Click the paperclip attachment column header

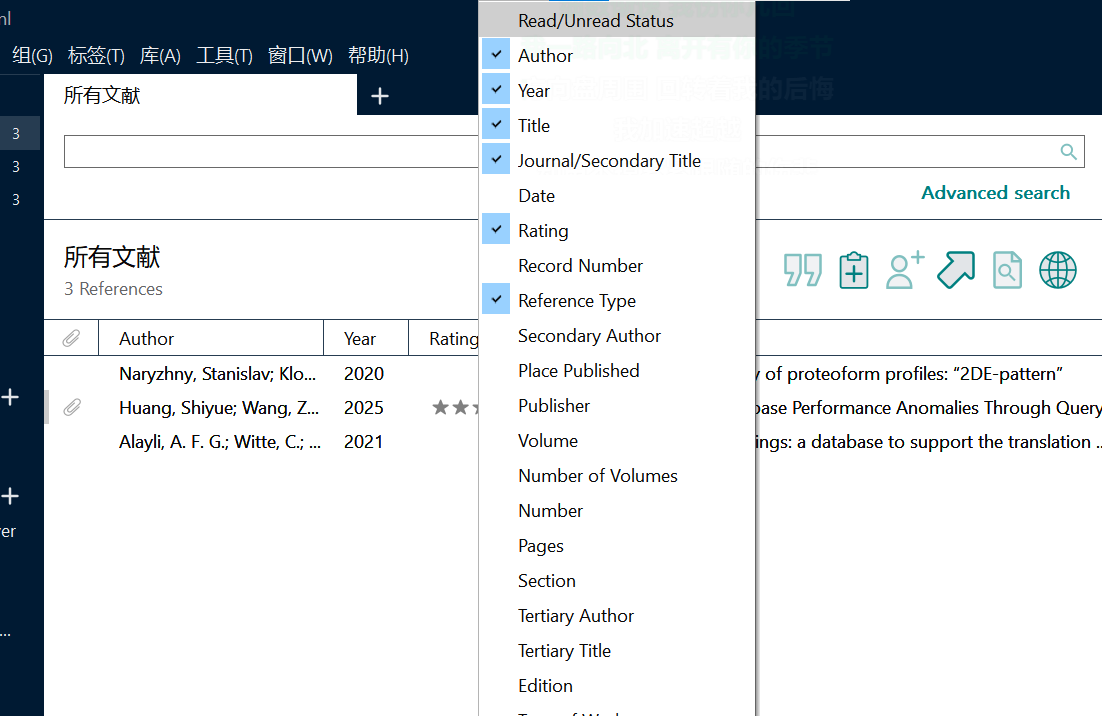(71, 339)
